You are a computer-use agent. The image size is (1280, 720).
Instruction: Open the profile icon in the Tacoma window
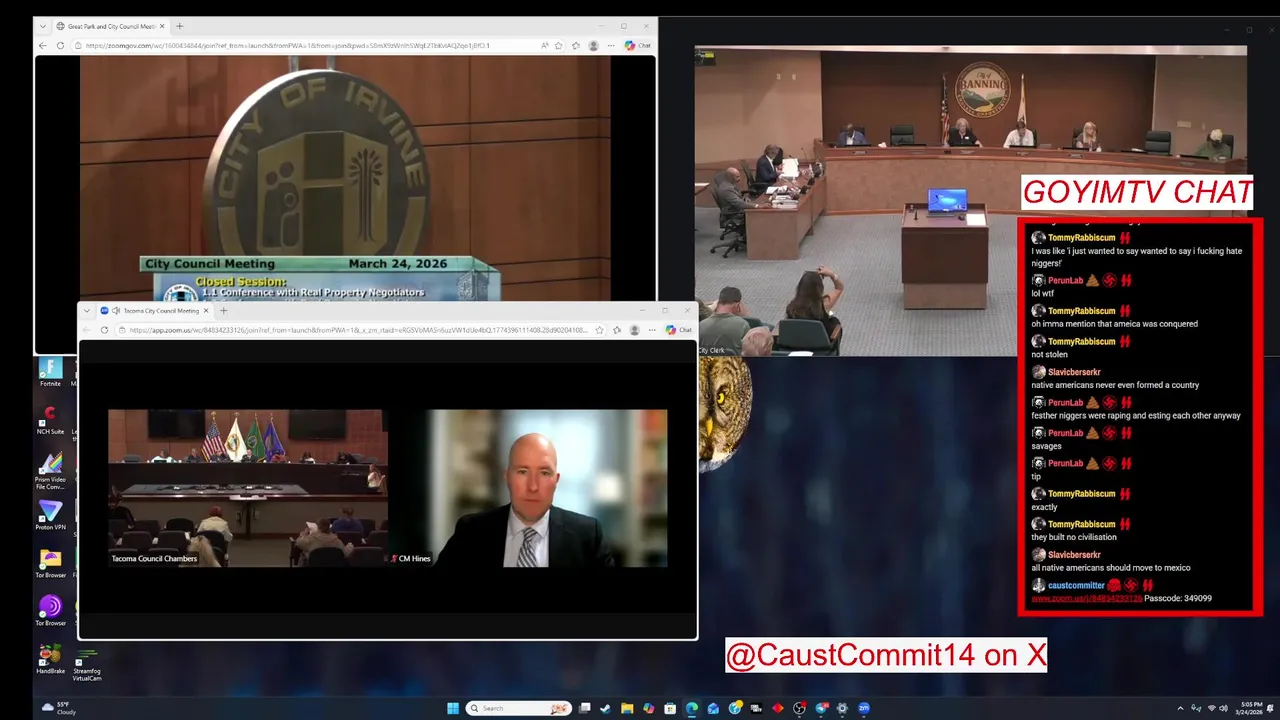[635, 330]
